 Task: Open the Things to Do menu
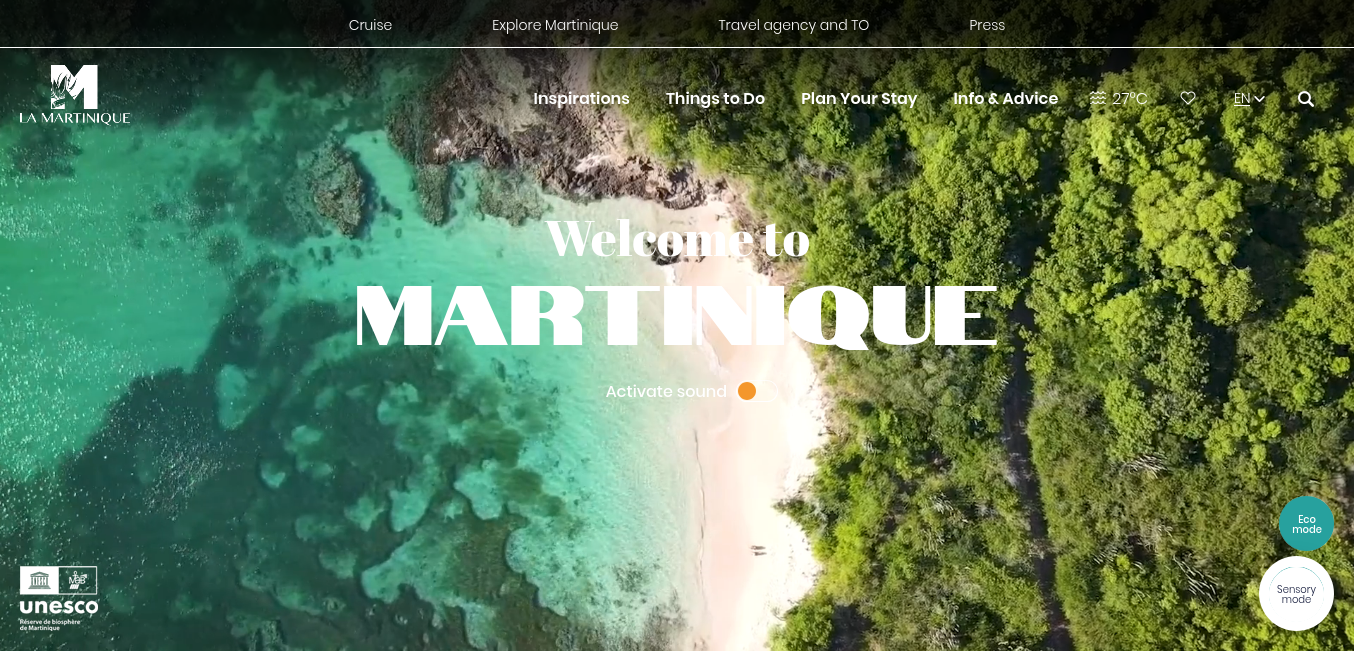point(715,98)
